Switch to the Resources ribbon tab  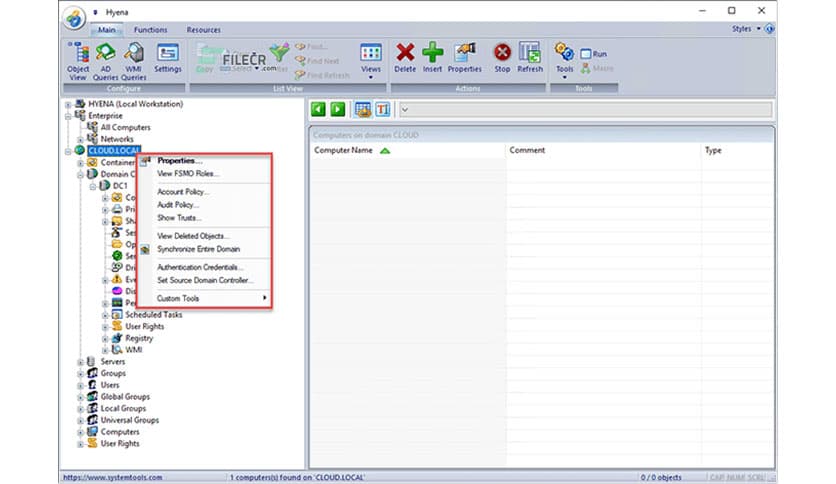203,30
